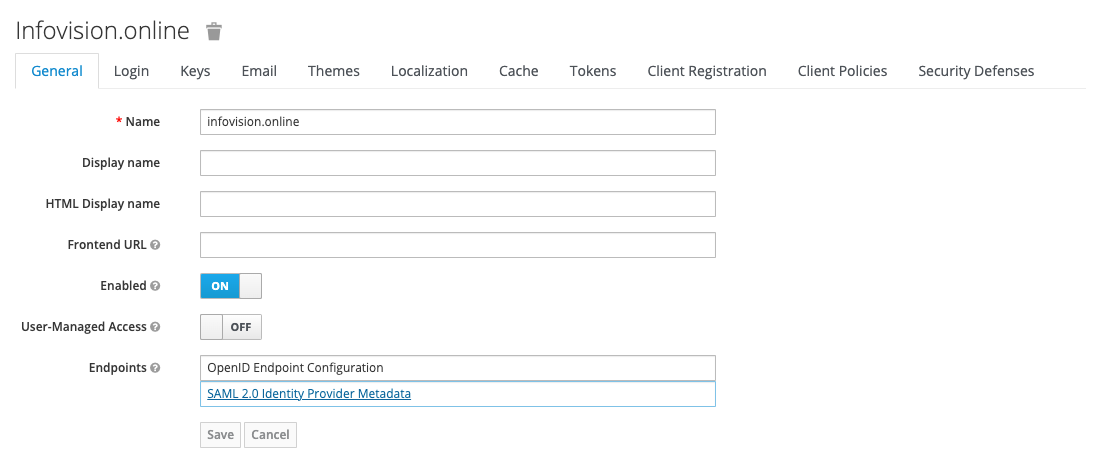Switch to the Login tab
Image resolution: width=1098 pixels, height=460 pixels.
[x=131, y=71]
